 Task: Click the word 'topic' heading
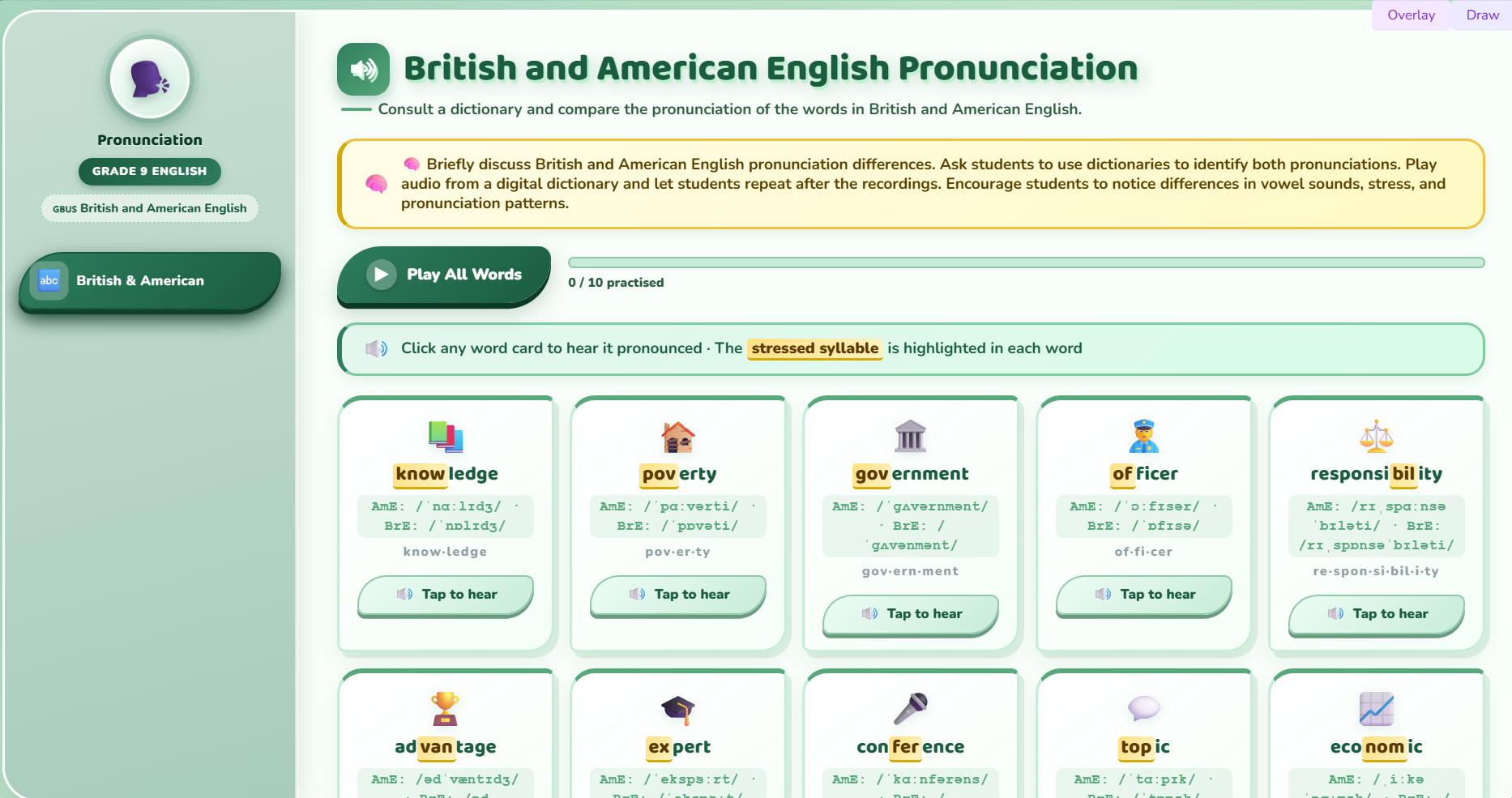[x=1144, y=747]
